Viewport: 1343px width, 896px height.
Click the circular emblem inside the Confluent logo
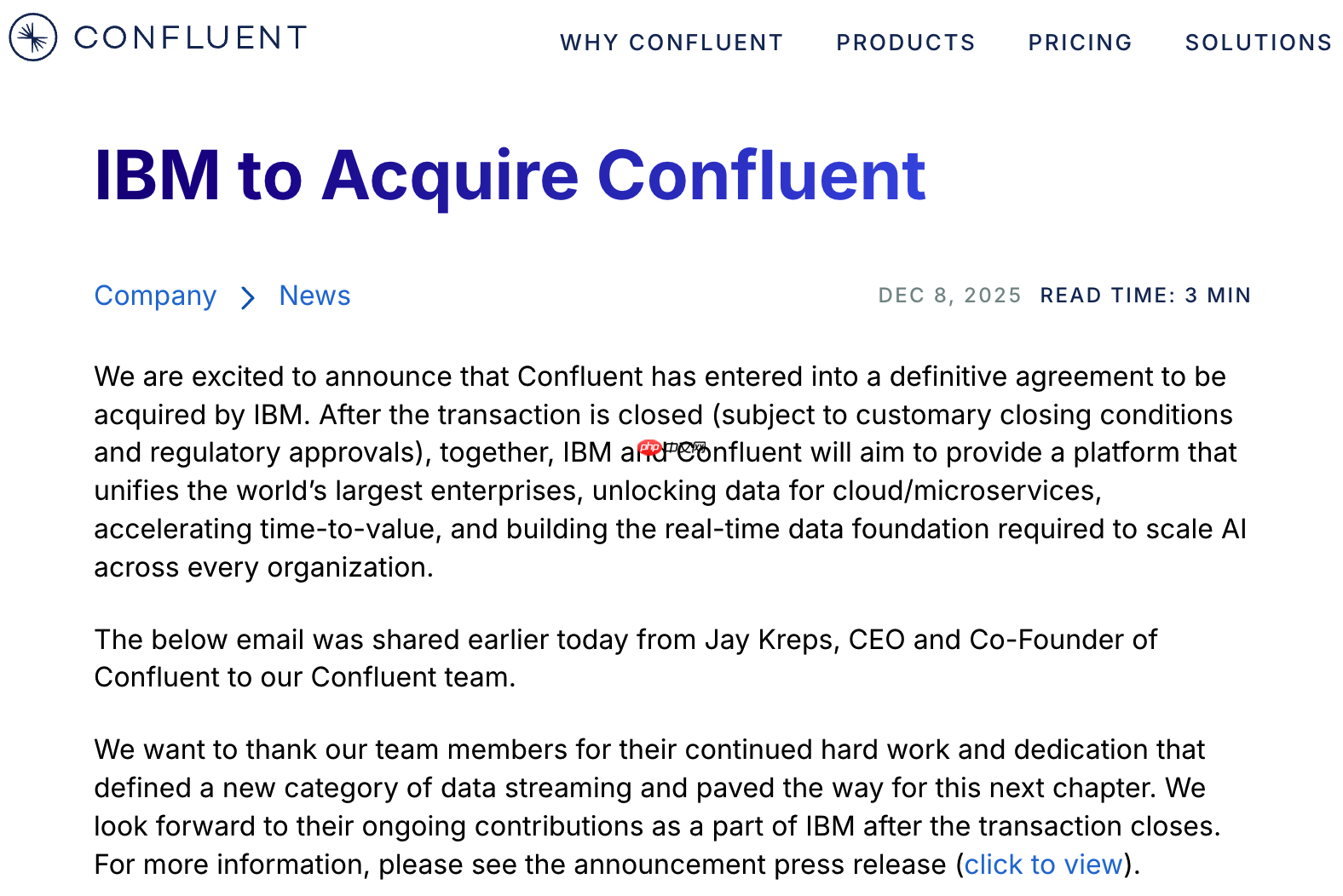[x=32, y=37]
